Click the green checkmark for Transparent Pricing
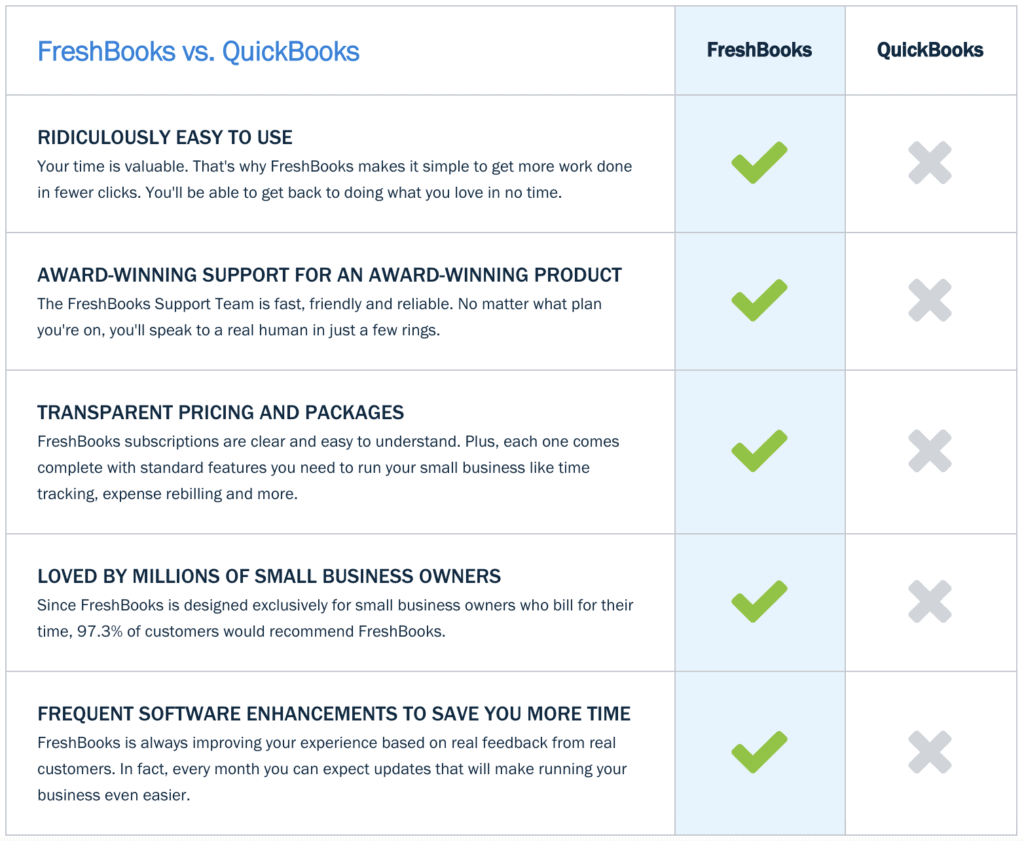Viewport: 1024px width, 841px height. point(759,451)
